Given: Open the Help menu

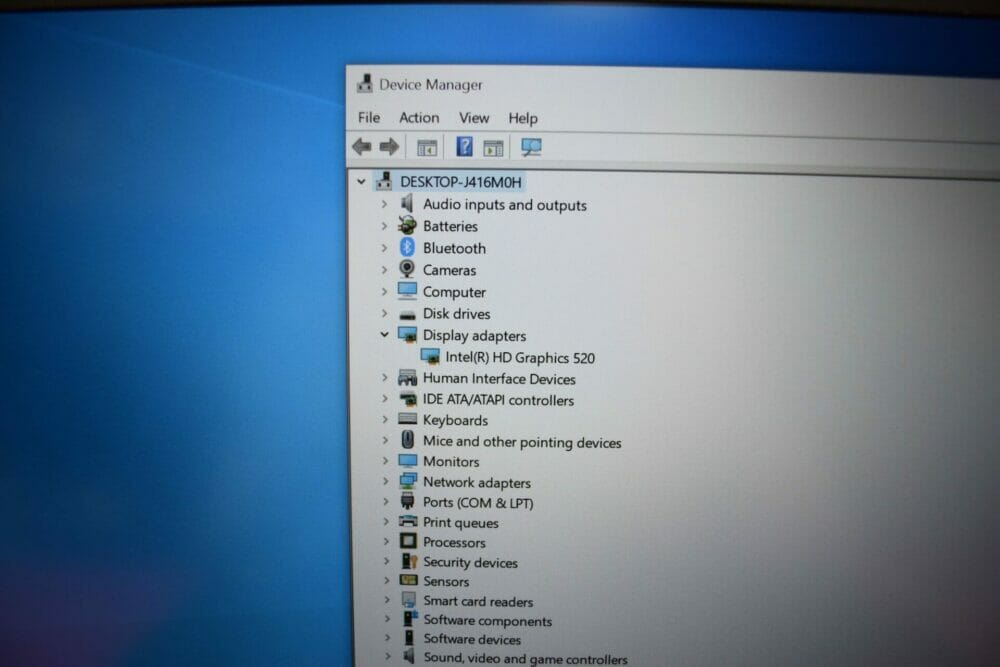Looking at the screenshot, I should click(x=523, y=119).
